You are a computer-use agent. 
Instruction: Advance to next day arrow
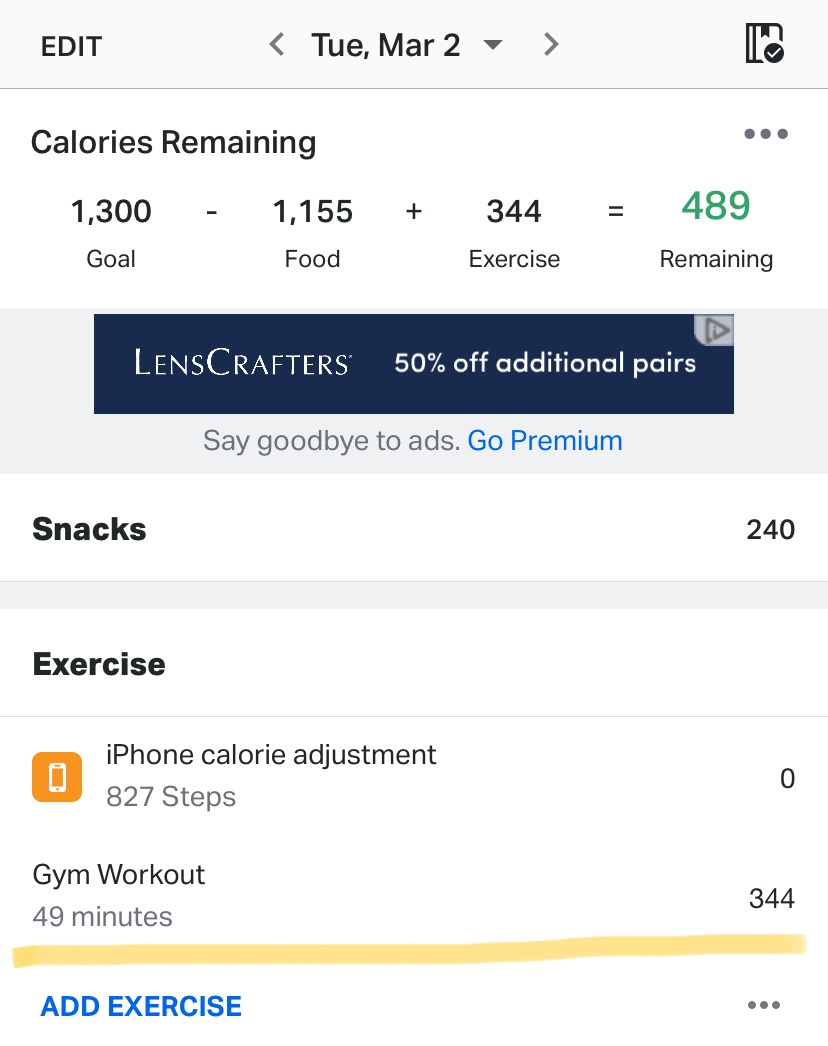pyautogui.click(x=550, y=45)
